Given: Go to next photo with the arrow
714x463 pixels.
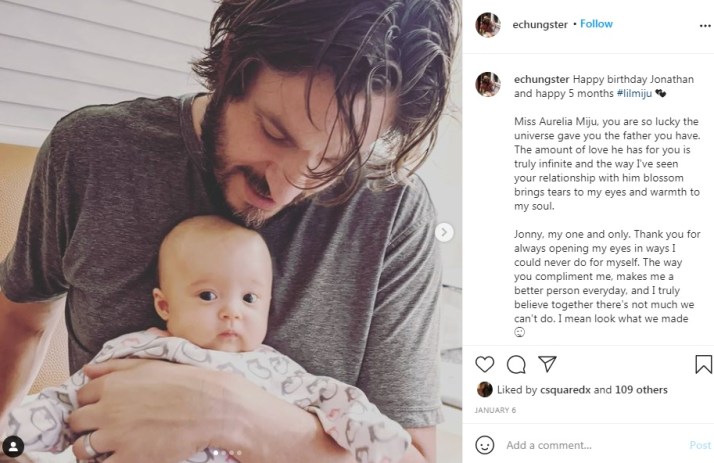Looking at the screenshot, I should click(444, 233).
